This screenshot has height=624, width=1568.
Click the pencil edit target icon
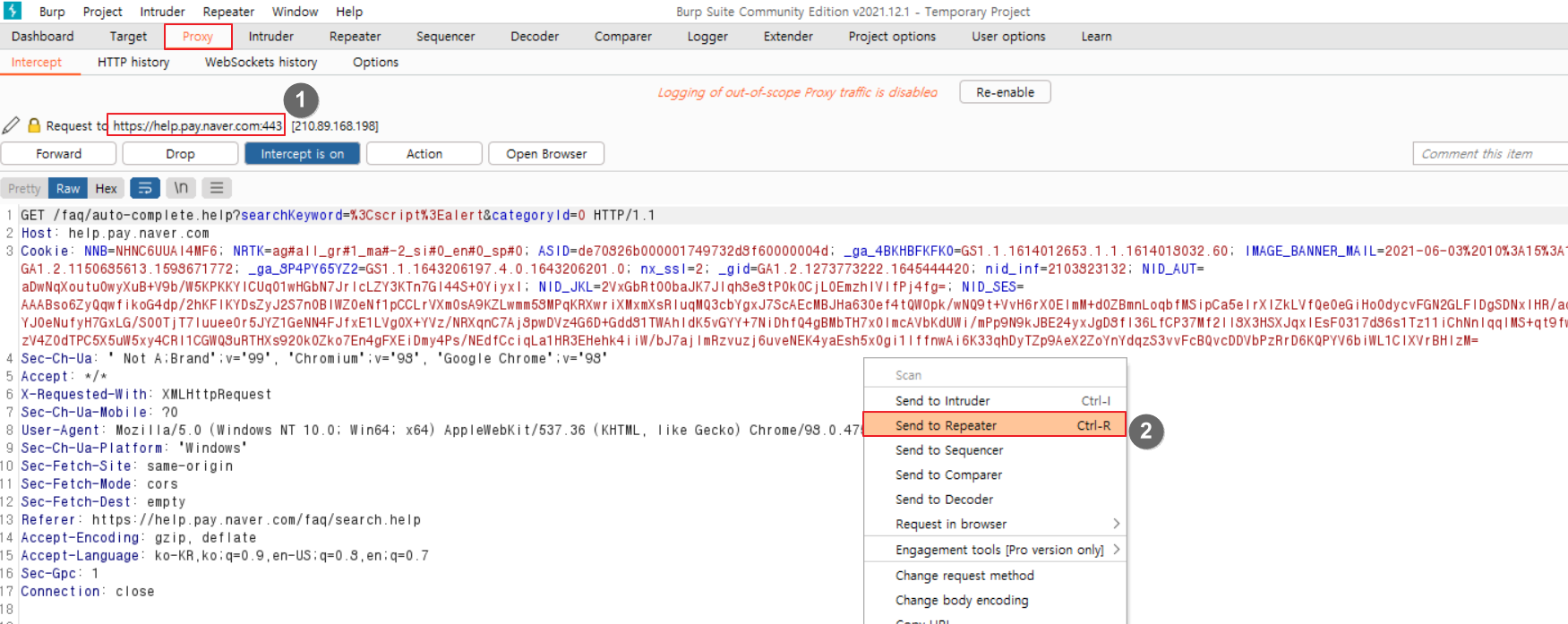pyautogui.click(x=11, y=125)
